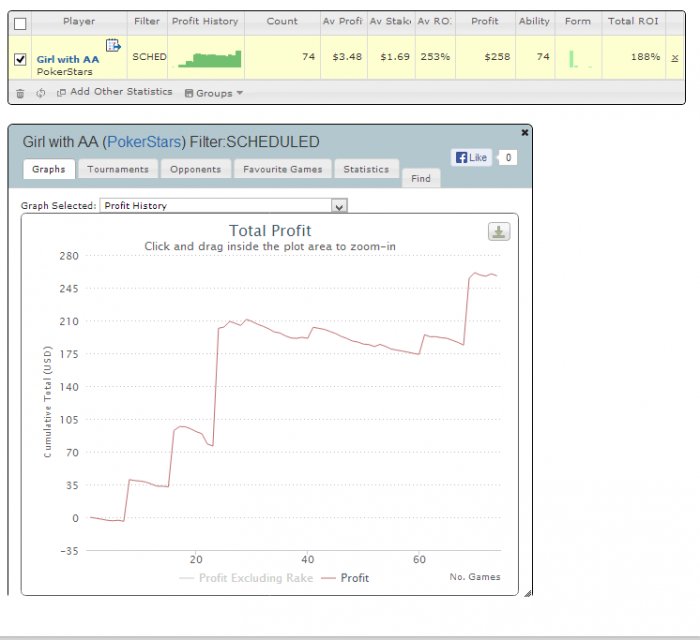Image resolution: width=700 pixels, height=640 pixels.
Task: Click the refresh icon next to the trash
Action: 41,93
